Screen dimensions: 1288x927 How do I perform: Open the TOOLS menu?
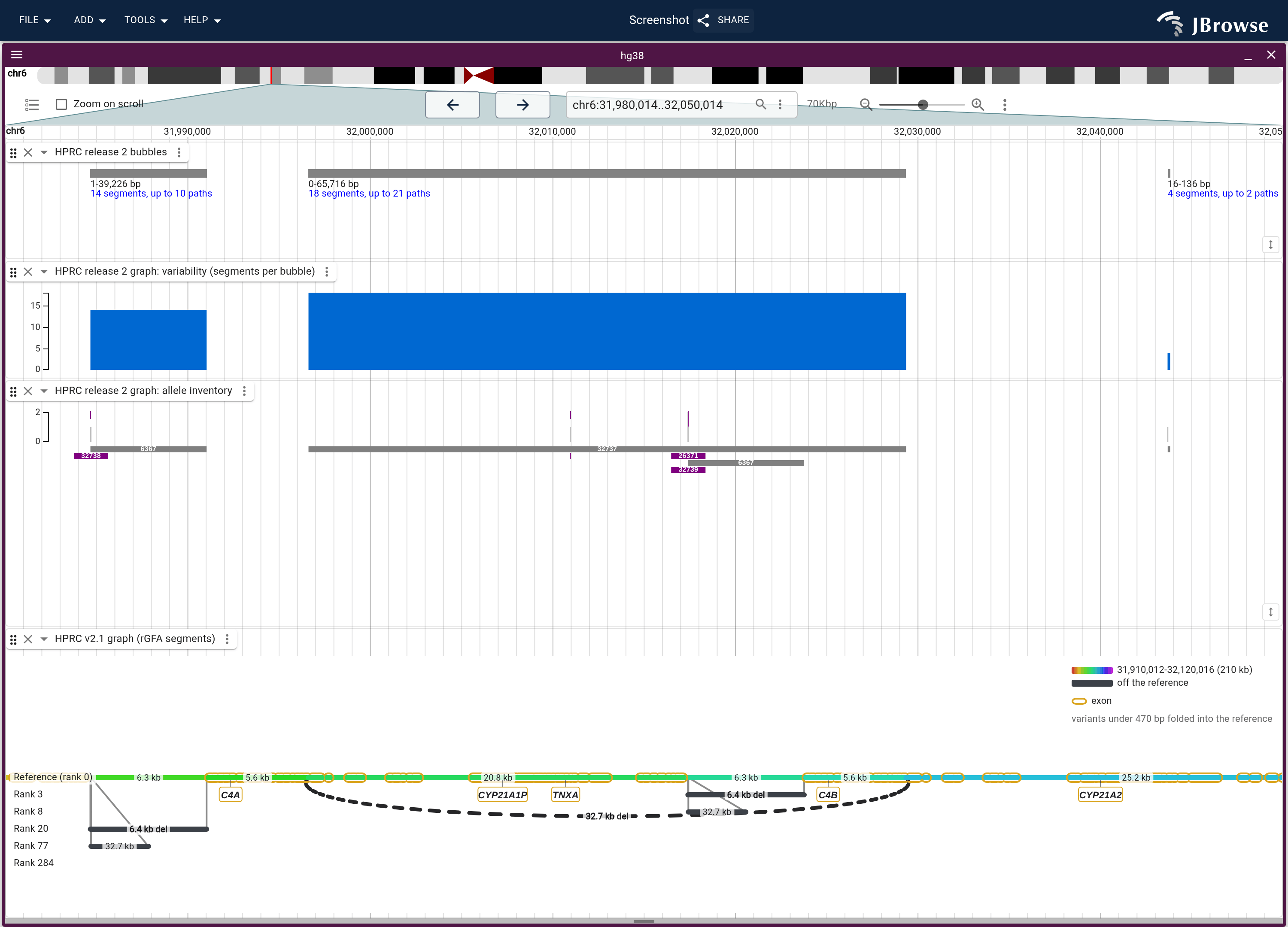coord(146,20)
